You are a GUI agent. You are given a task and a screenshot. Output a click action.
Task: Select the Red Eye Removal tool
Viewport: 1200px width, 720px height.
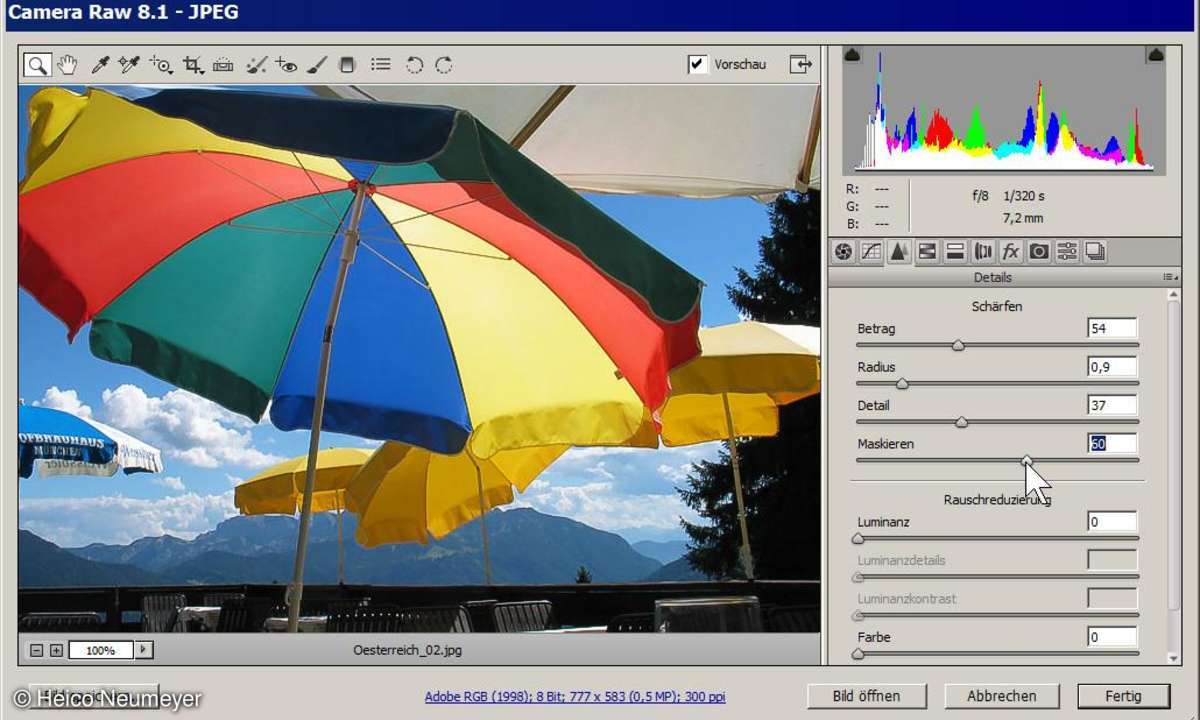point(286,65)
